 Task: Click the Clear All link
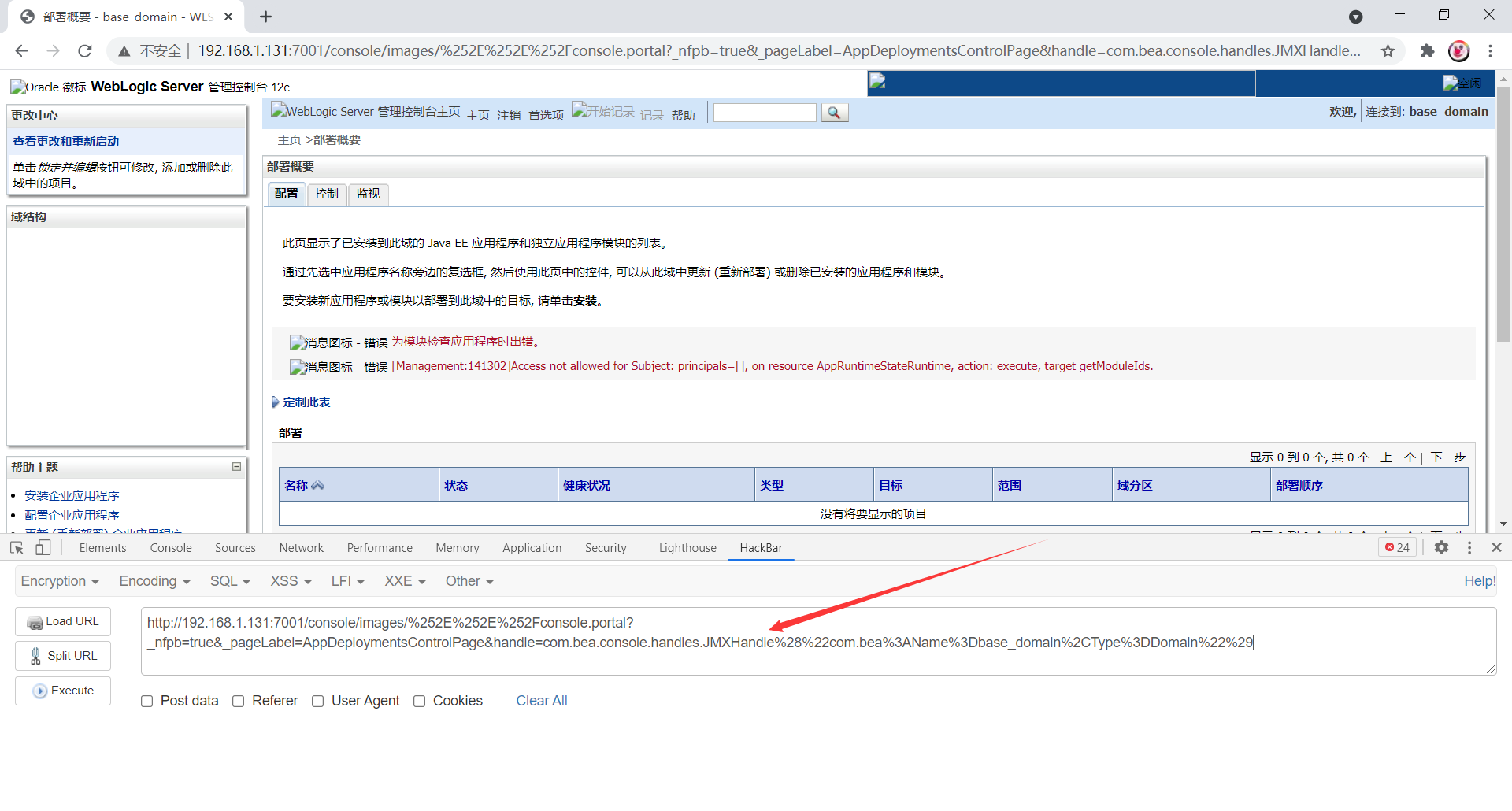[542, 701]
